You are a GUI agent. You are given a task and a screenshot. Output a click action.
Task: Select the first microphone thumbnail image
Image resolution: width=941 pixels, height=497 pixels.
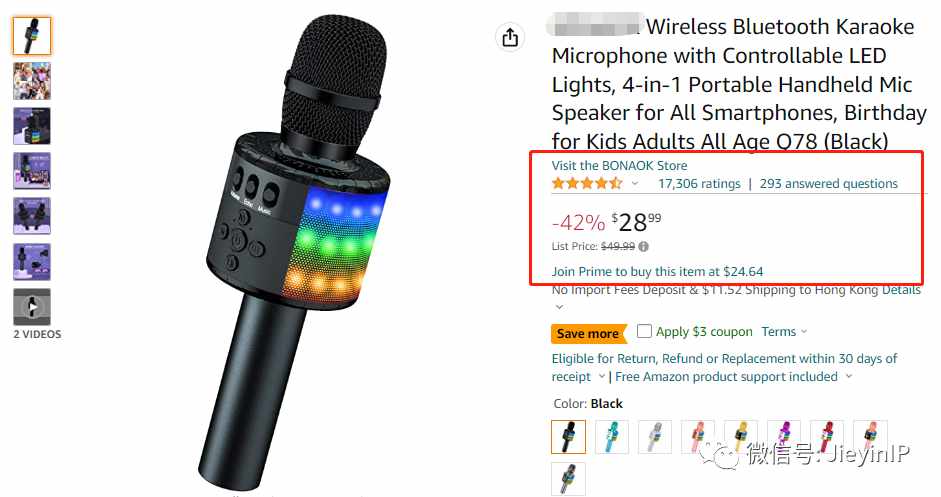pyautogui.click(x=32, y=36)
